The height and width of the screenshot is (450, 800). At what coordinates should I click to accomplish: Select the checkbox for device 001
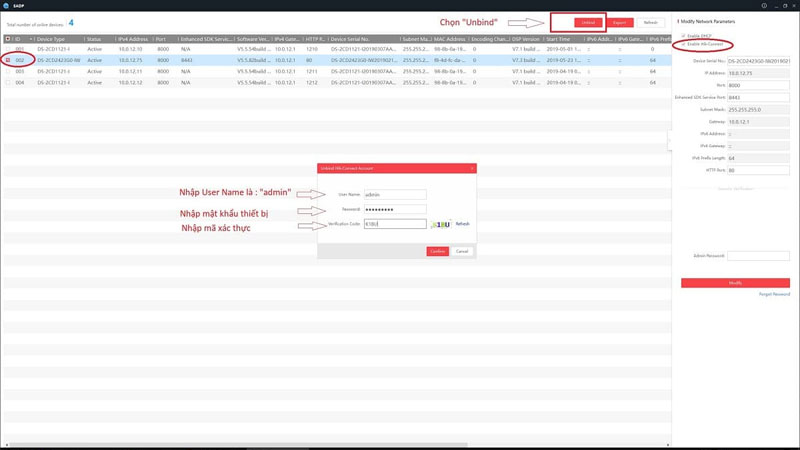(8, 48)
